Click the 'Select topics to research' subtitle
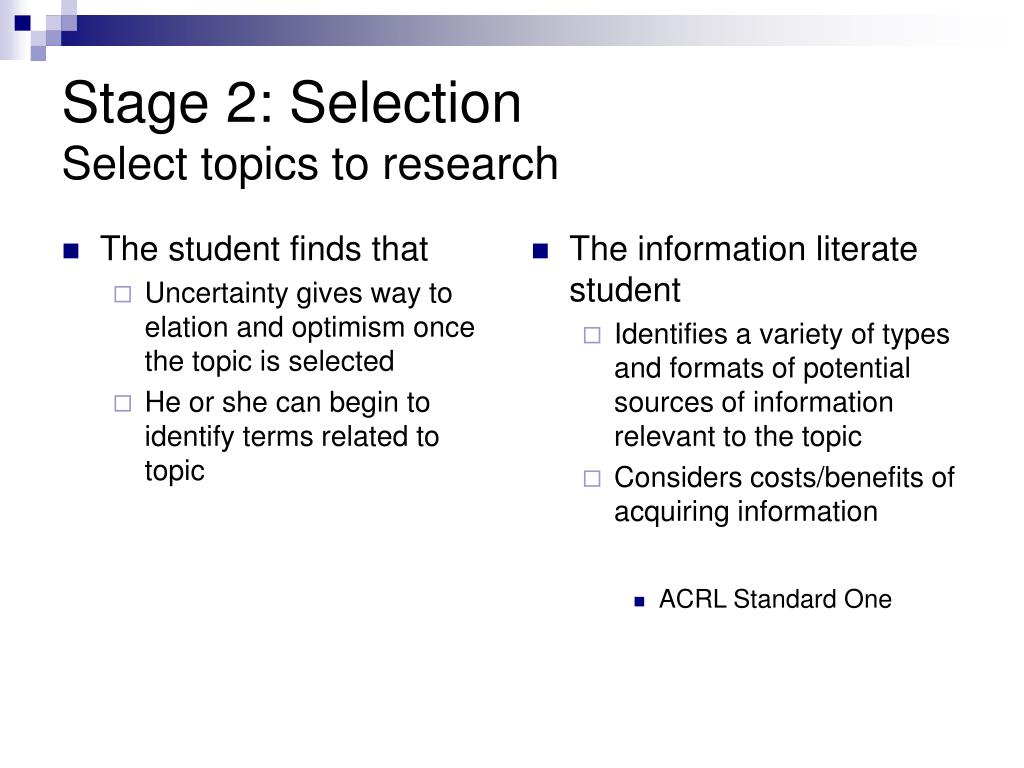The height and width of the screenshot is (768, 1024). (x=310, y=163)
